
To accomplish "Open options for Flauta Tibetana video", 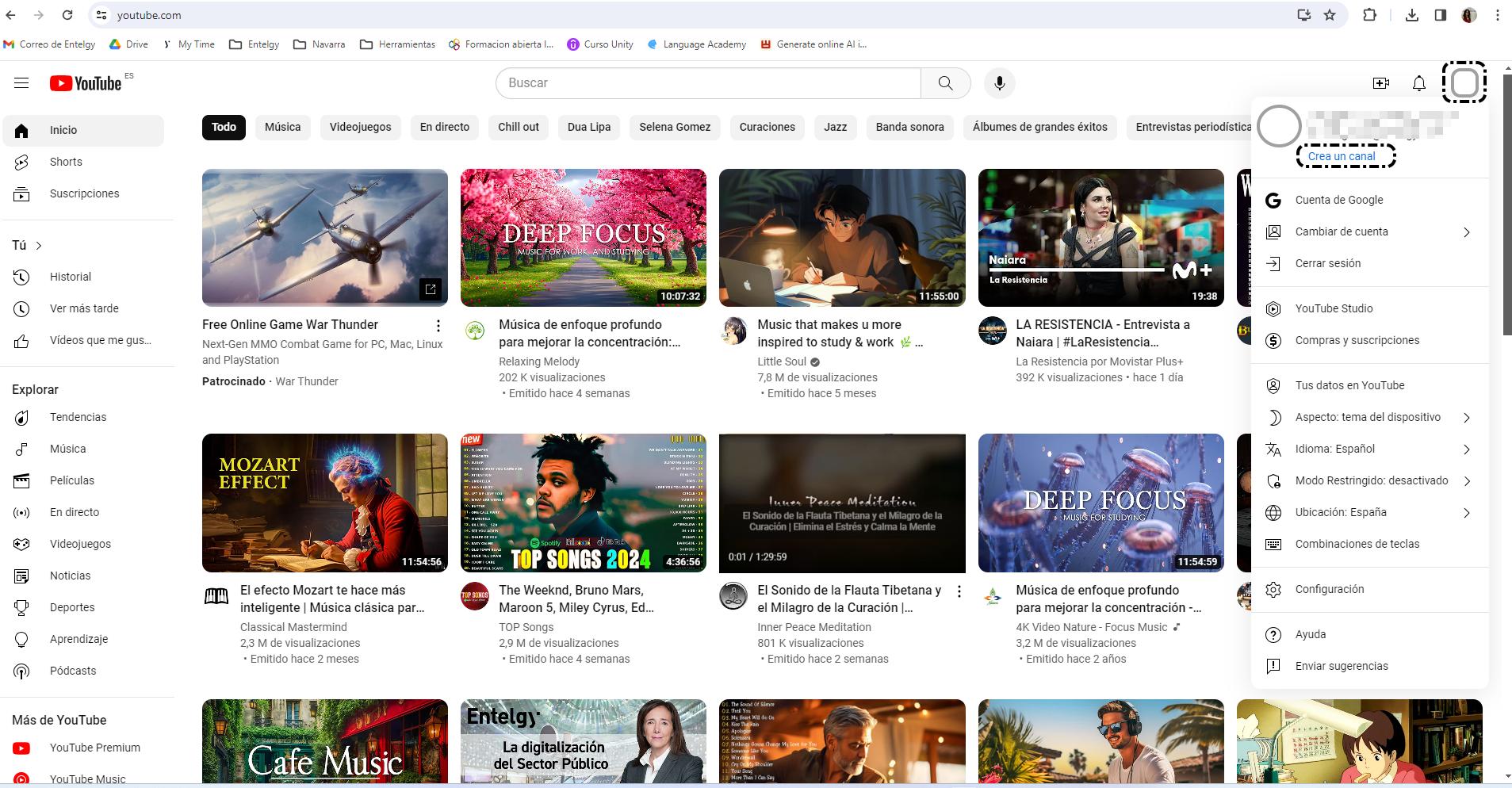I will tap(959, 591).
